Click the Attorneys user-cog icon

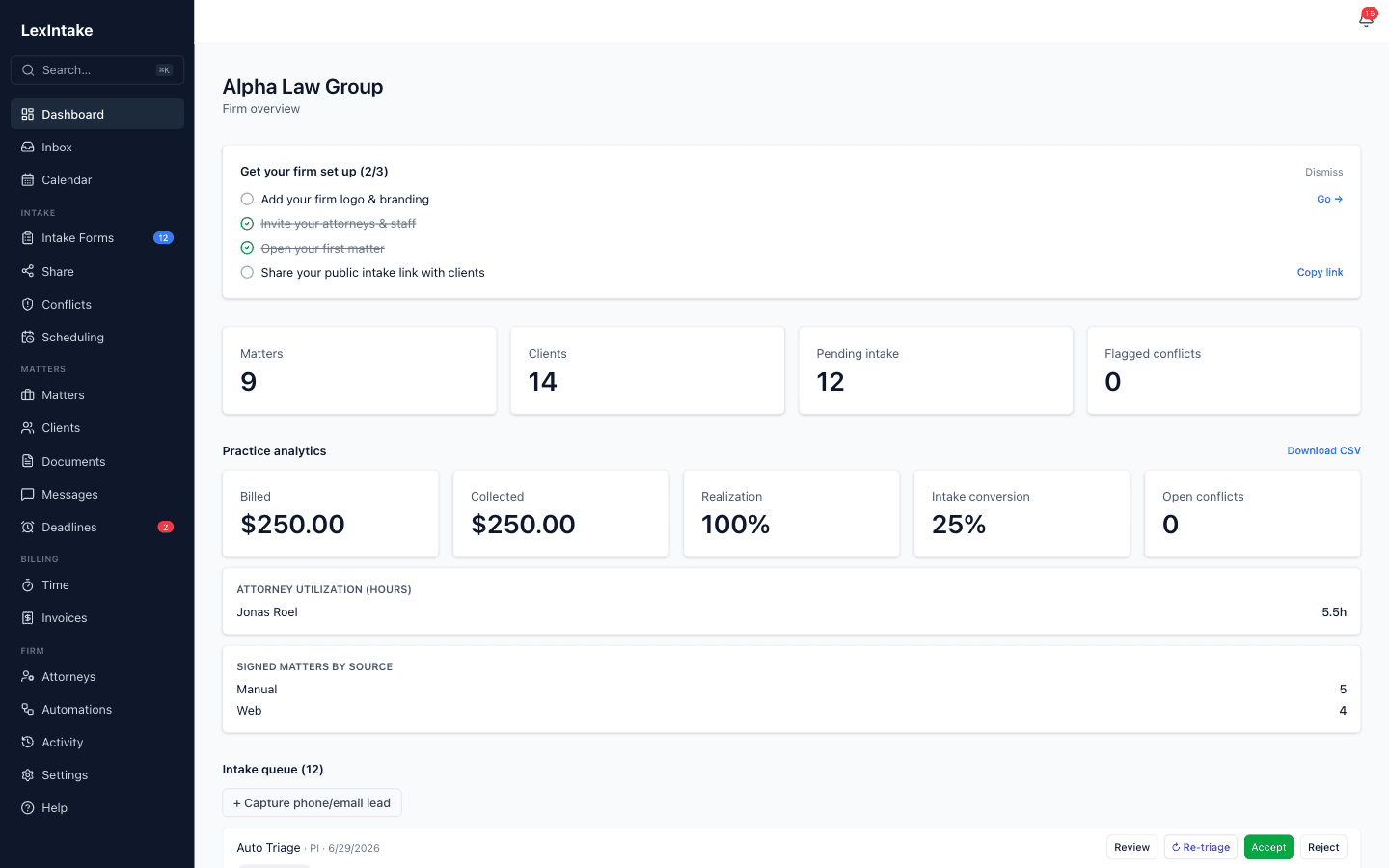[28, 676]
